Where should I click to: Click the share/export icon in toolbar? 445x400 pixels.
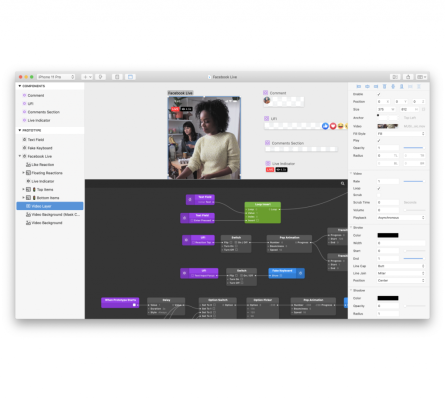pyautogui.click(x=408, y=77)
